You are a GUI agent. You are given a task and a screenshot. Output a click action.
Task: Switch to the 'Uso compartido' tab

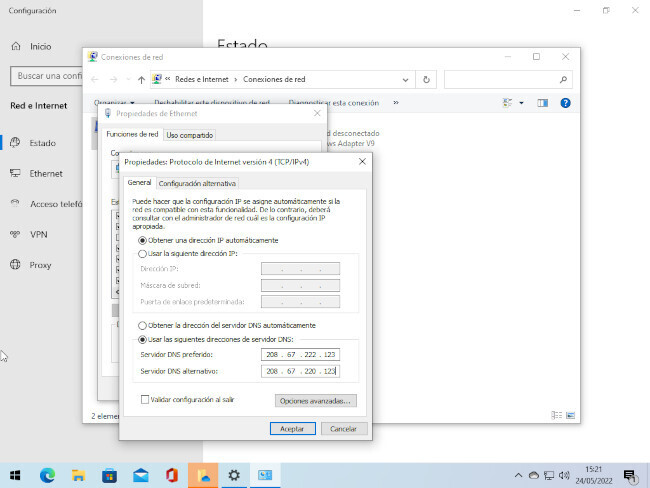coord(189,134)
